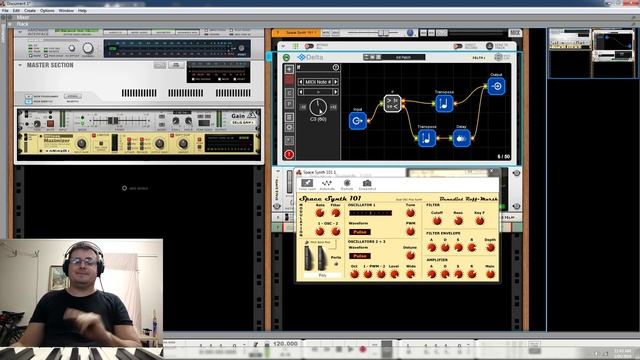
Task: Open the Help menu
Action: pyautogui.click(x=82, y=11)
